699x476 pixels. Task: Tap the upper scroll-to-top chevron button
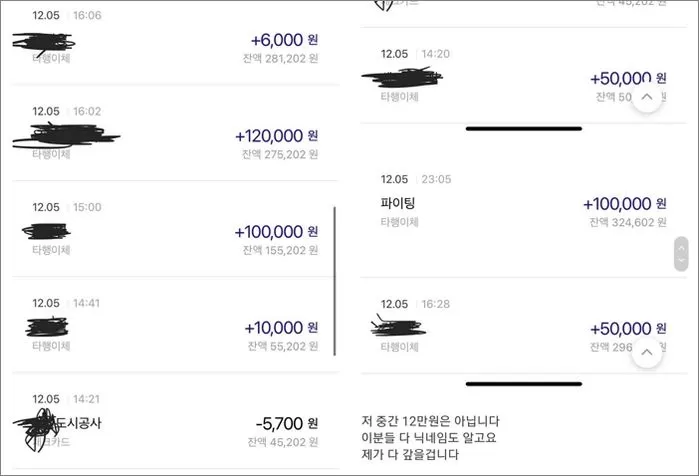(x=647, y=97)
